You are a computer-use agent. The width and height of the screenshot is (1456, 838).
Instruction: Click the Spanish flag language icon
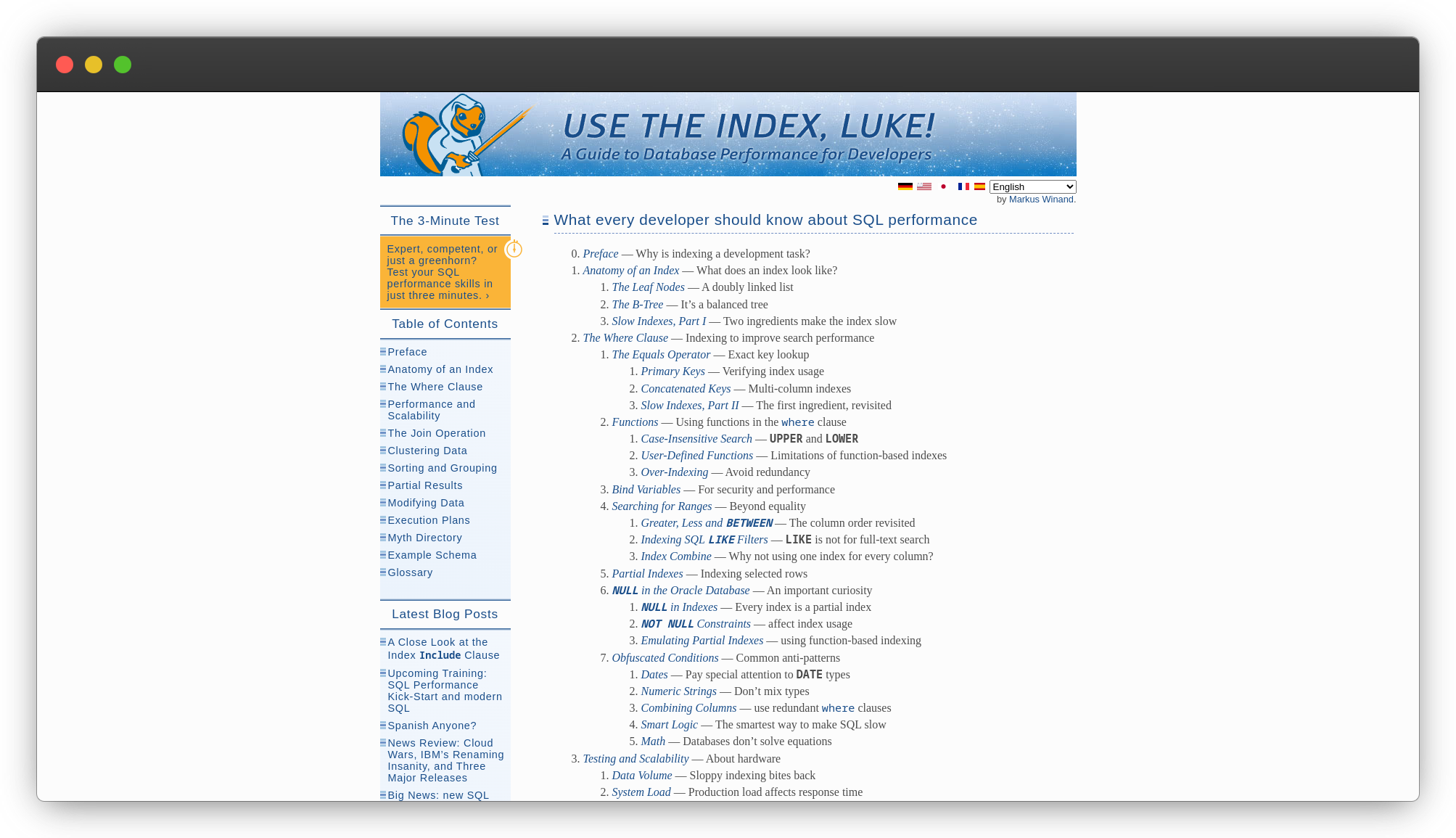[979, 187]
